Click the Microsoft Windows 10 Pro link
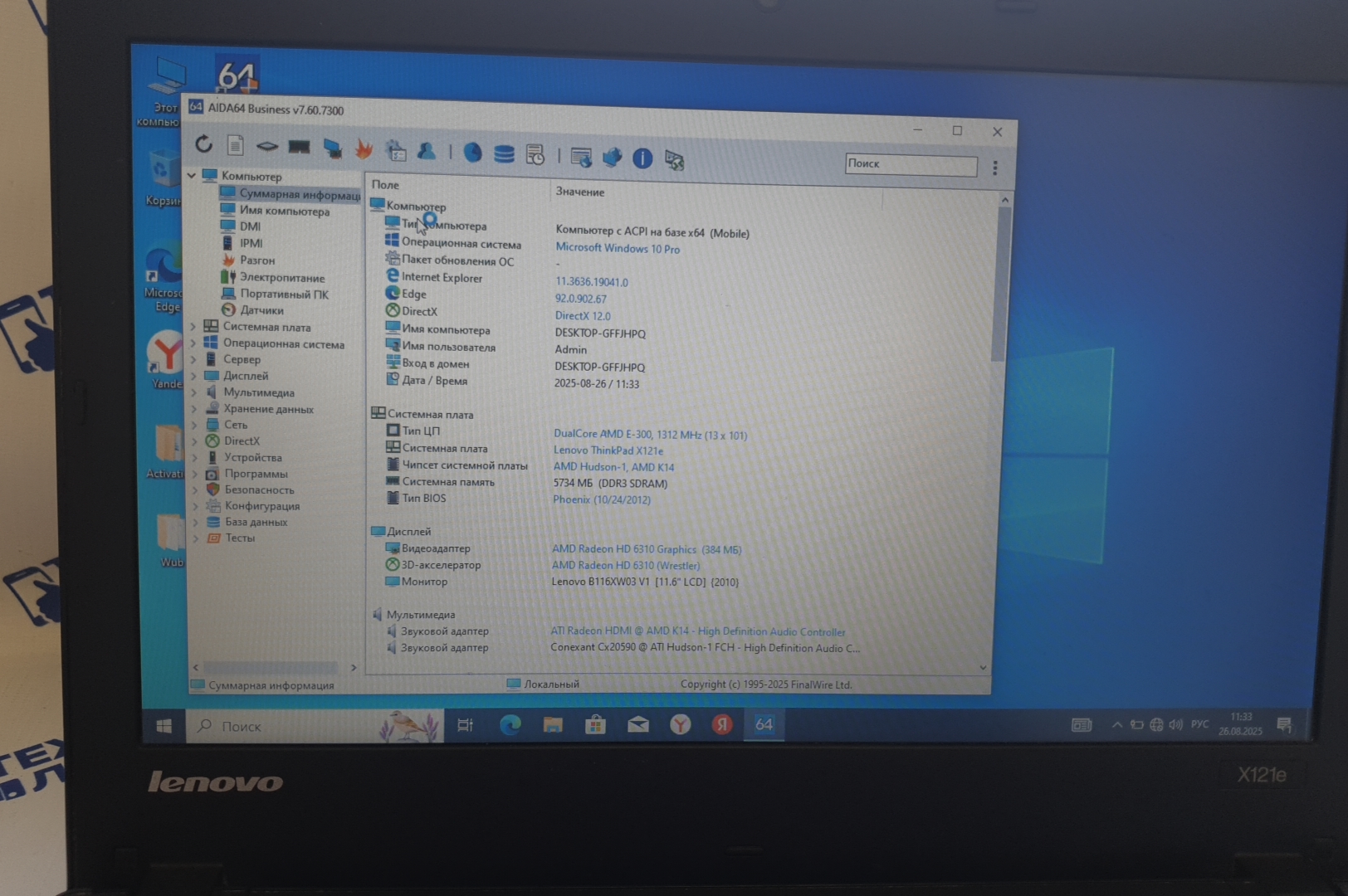 tap(618, 248)
